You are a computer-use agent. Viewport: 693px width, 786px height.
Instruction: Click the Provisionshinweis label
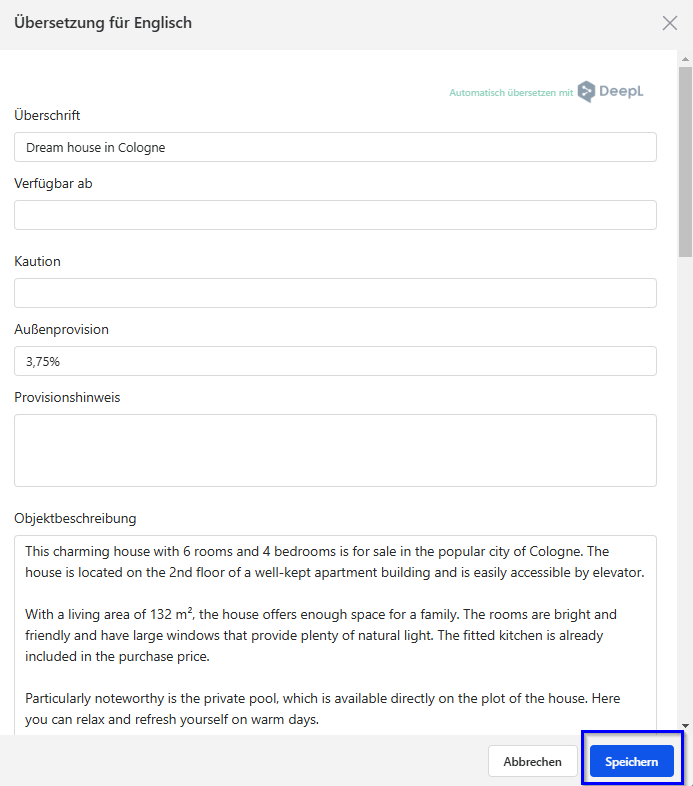coord(67,398)
